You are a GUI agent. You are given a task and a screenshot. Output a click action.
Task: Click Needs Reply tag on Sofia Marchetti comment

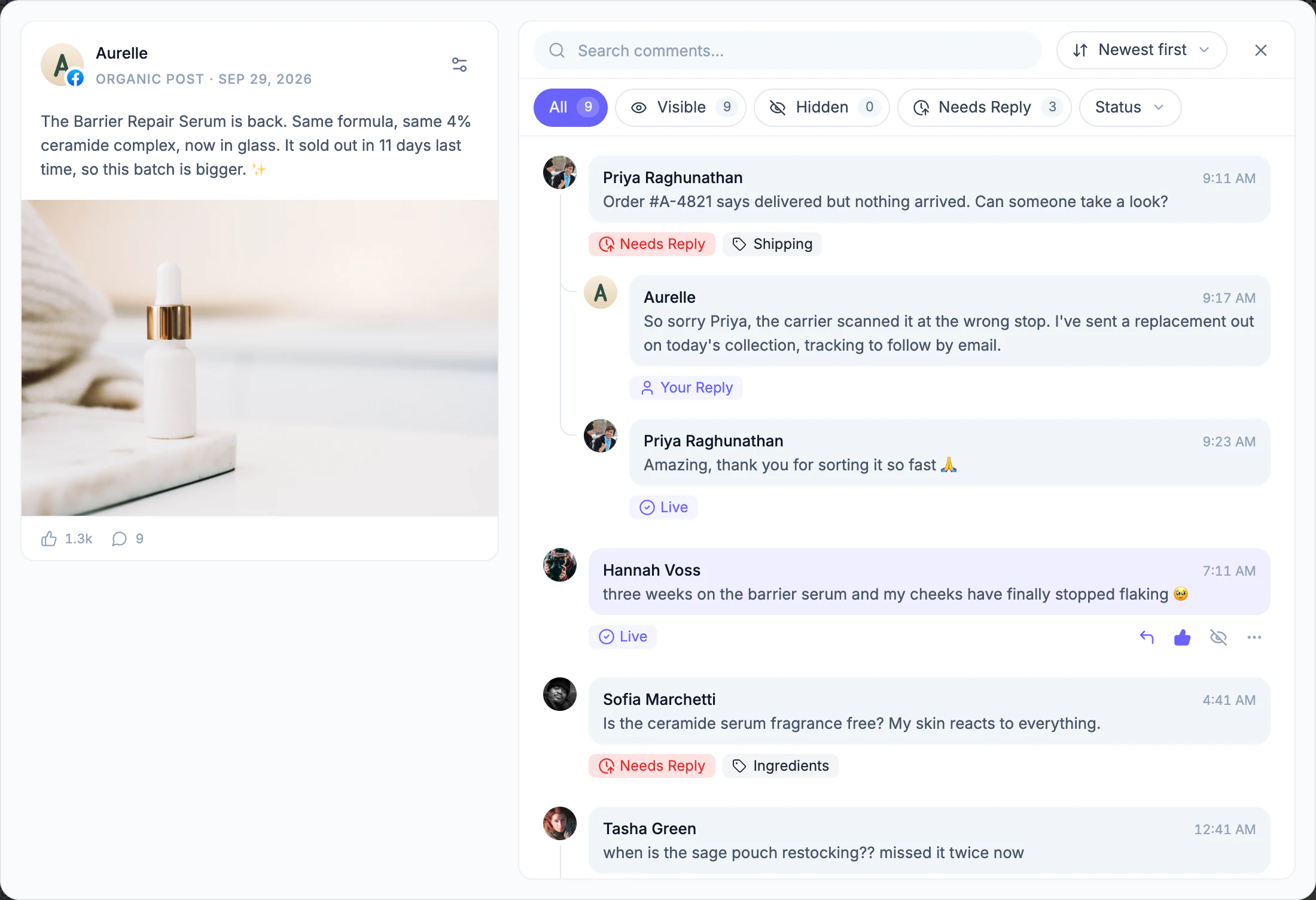652,766
